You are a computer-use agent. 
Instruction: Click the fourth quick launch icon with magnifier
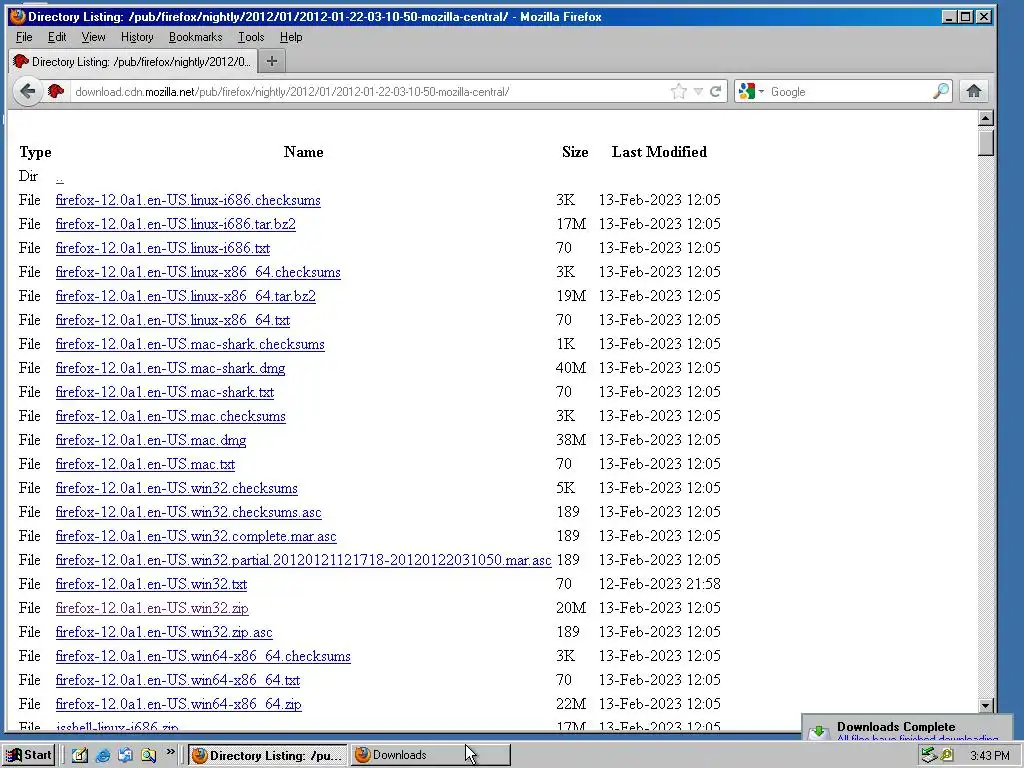click(x=148, y=756)
